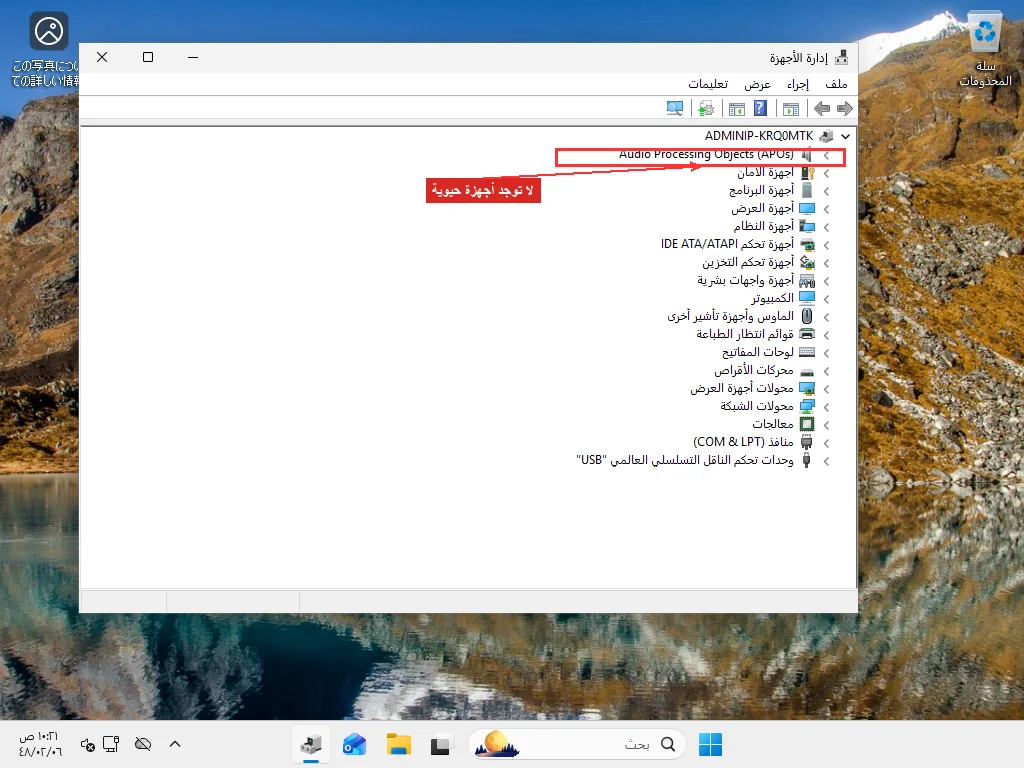Maximize the إدارة الأجهزة window
The height and width of the screenshot is (768, 1024).
148,57
